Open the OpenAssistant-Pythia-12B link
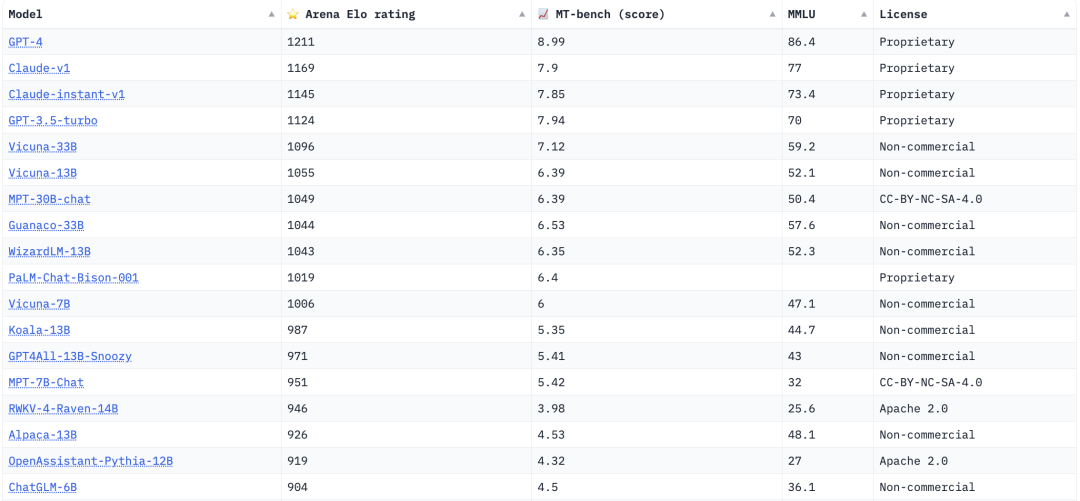1080x501 pixels. (90, 461)
